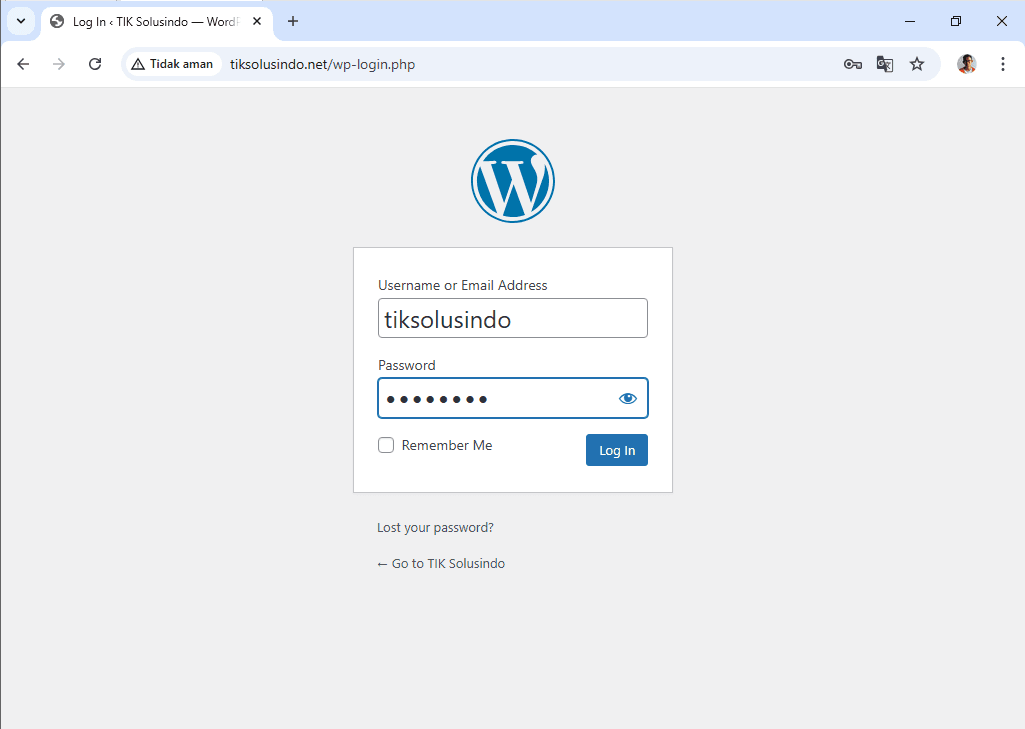Open the Lost your password link

coord(435,527)
